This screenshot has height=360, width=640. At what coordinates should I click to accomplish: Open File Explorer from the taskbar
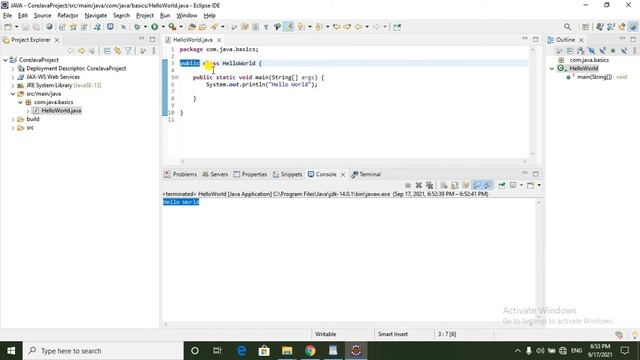tap(287, 351)
